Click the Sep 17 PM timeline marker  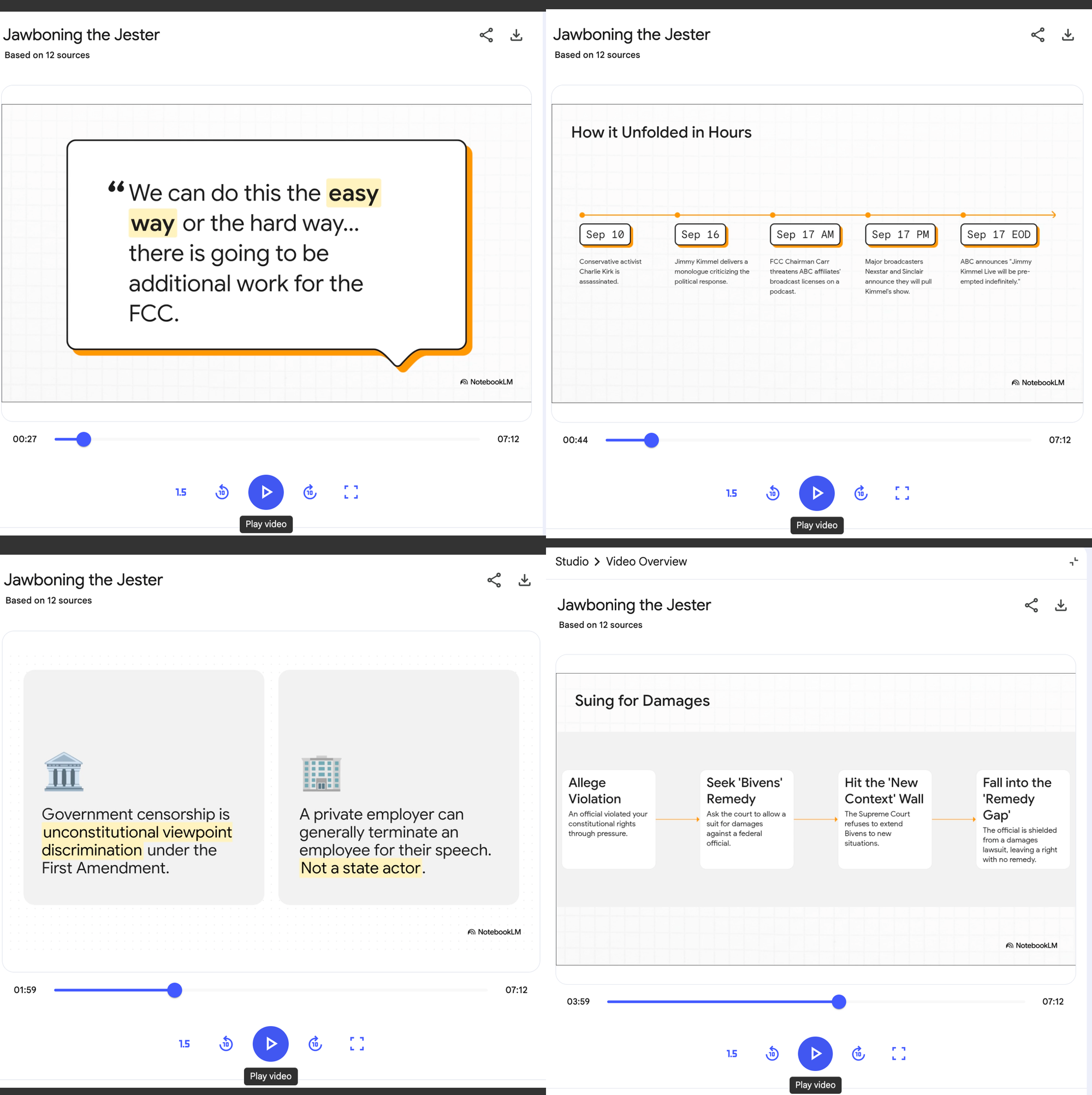900,235
